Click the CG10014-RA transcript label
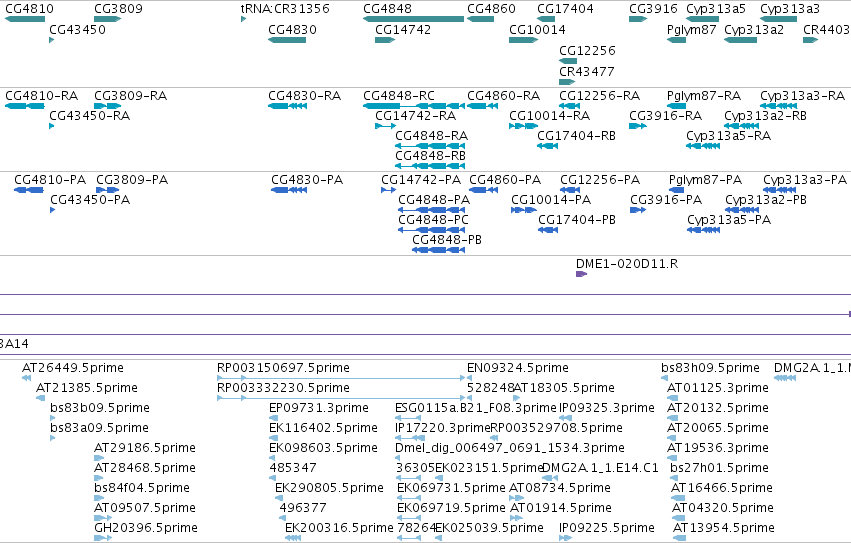Screen dimensions: 851x543 [549, 116]
